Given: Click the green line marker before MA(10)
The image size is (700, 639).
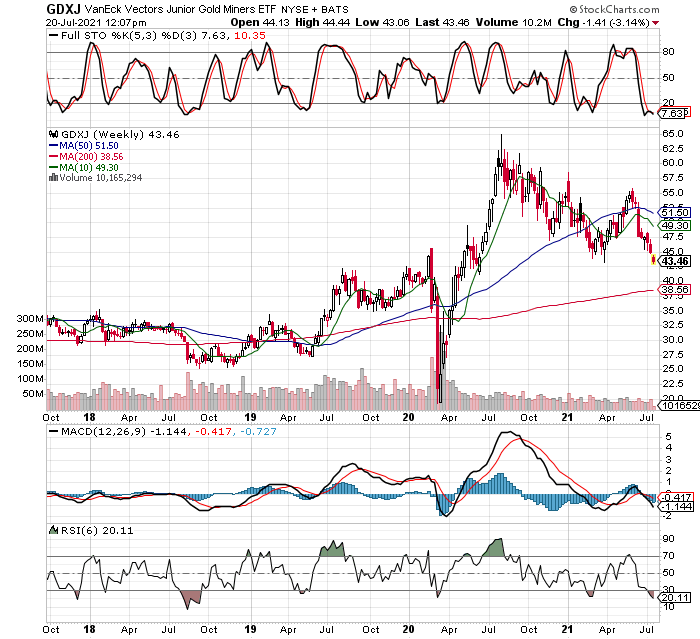Looking at the screenshot, I should [54, 168].
